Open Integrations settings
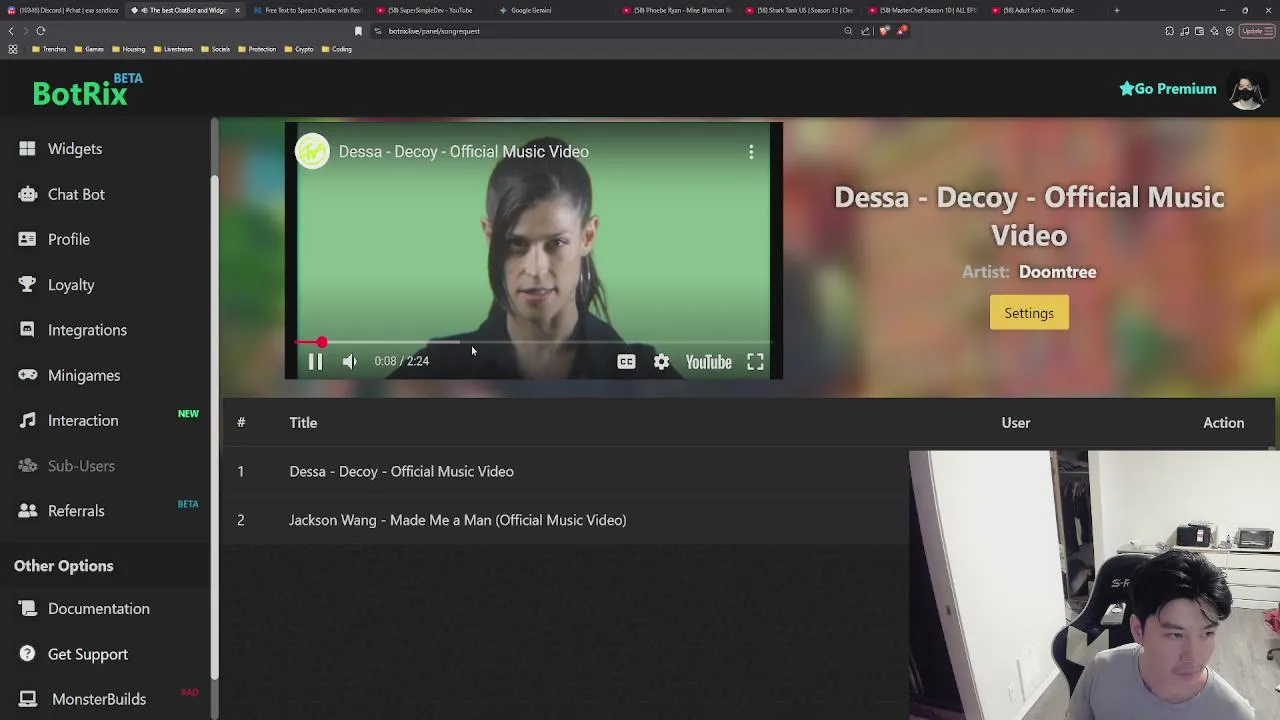Screen dimensions: 1280x720 click(x=72, y=330)
